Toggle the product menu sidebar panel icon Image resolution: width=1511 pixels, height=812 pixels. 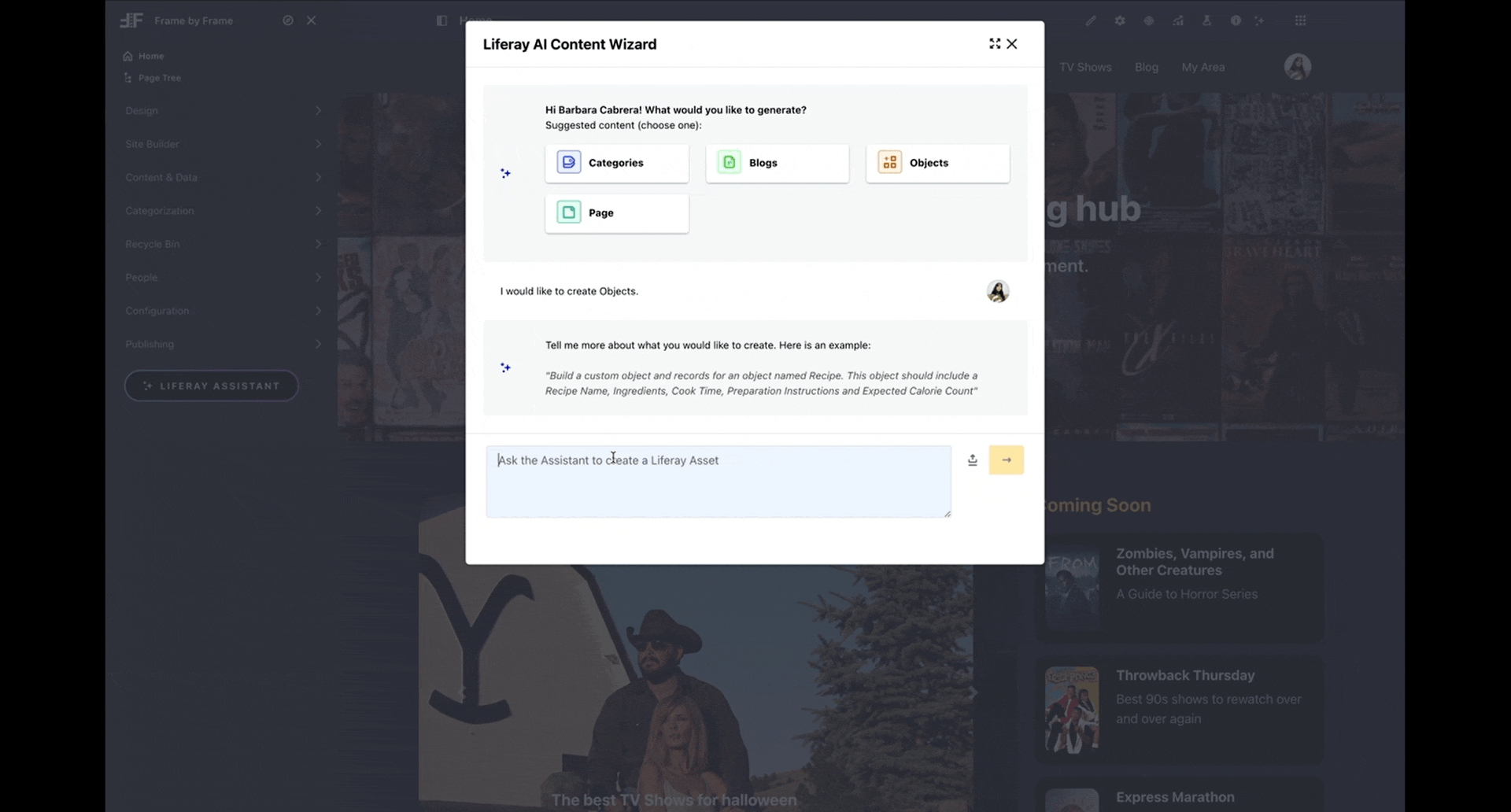coord(441,20)
